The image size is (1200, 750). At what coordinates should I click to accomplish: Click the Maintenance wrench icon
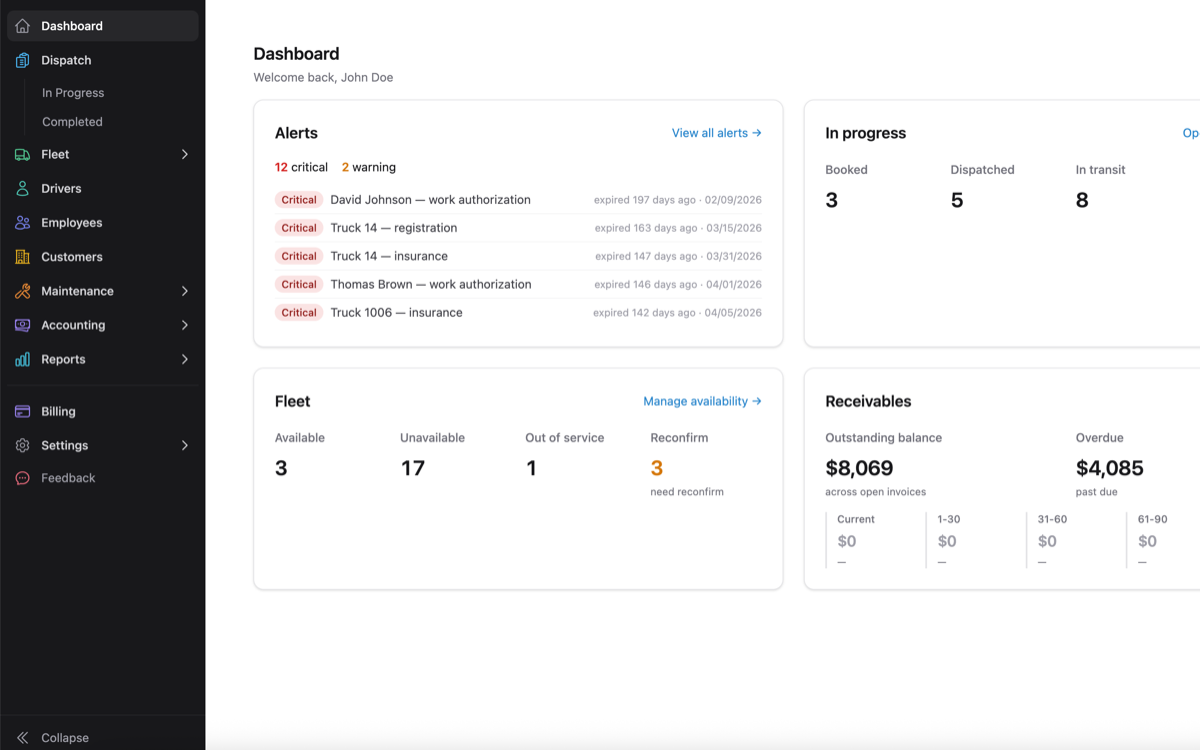[22, 291]
